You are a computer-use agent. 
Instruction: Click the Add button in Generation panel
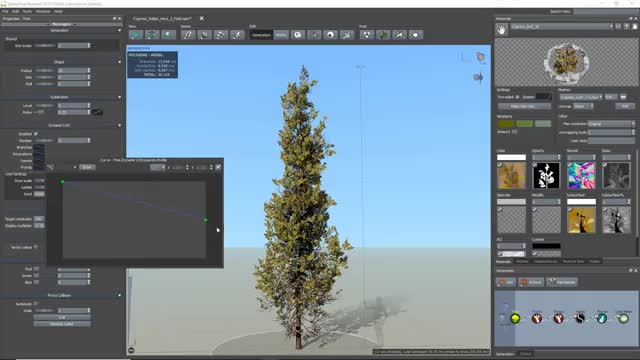coord(506,282)
